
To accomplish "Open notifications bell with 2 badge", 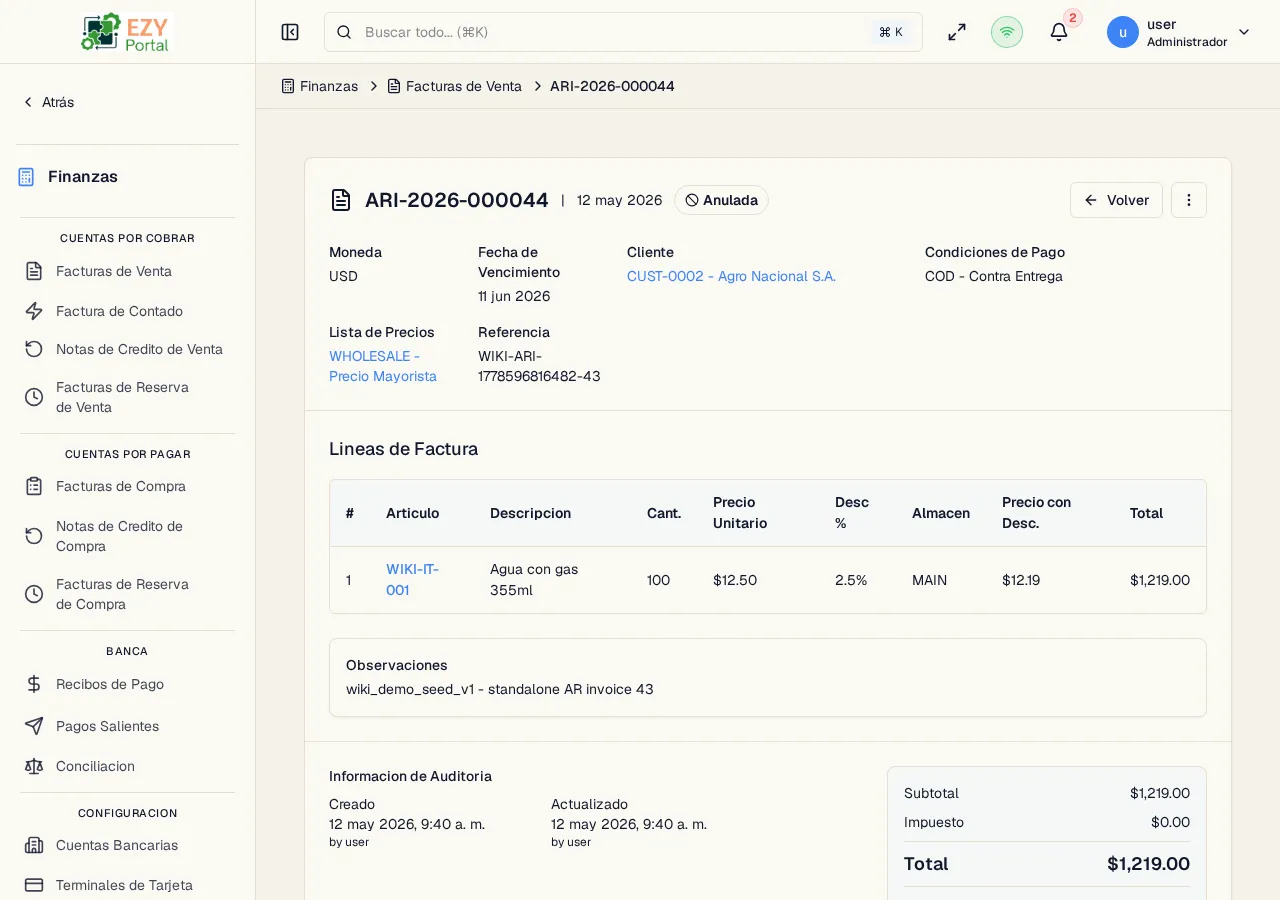I will [1059, 32].
